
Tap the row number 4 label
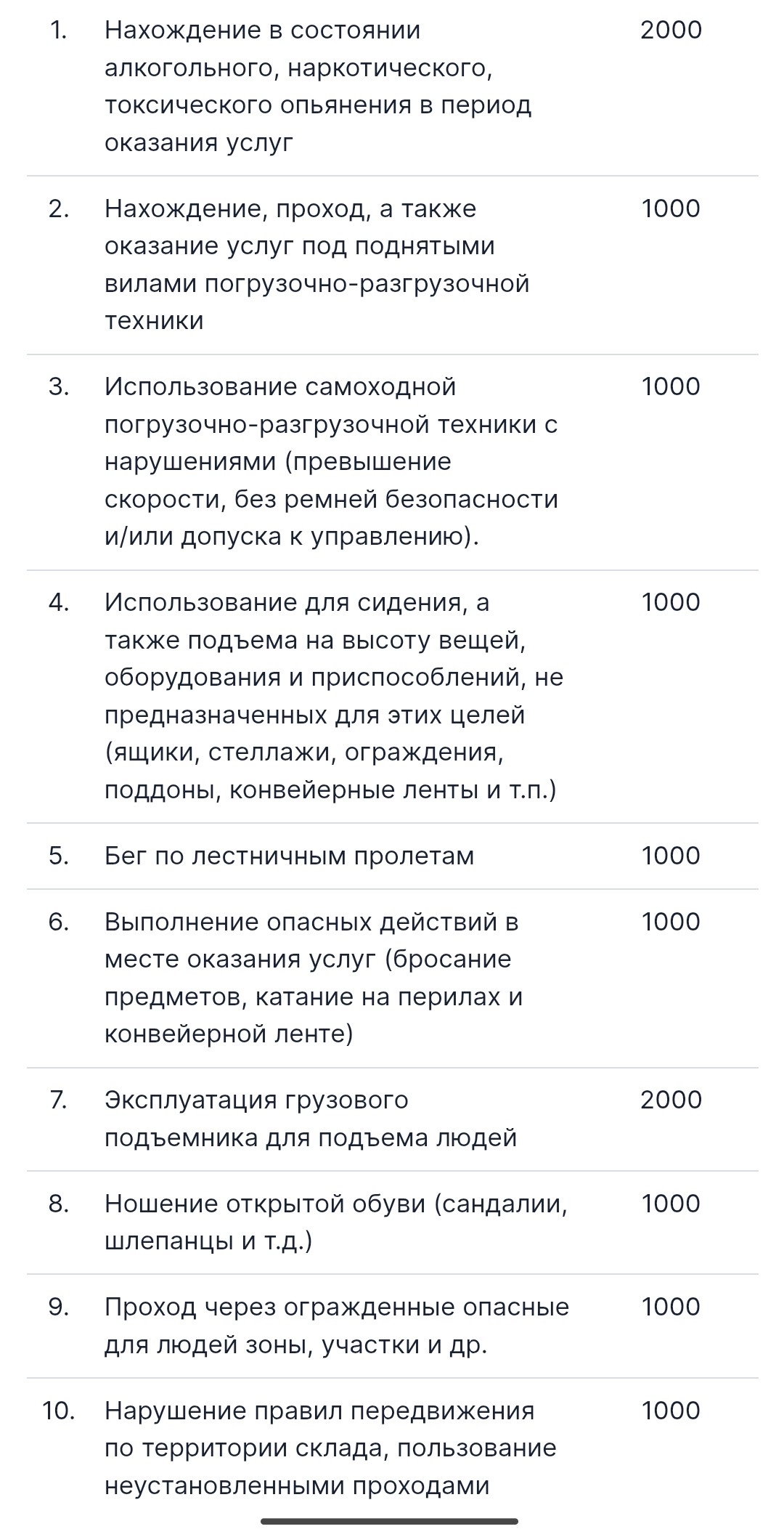tap(59, 602)
